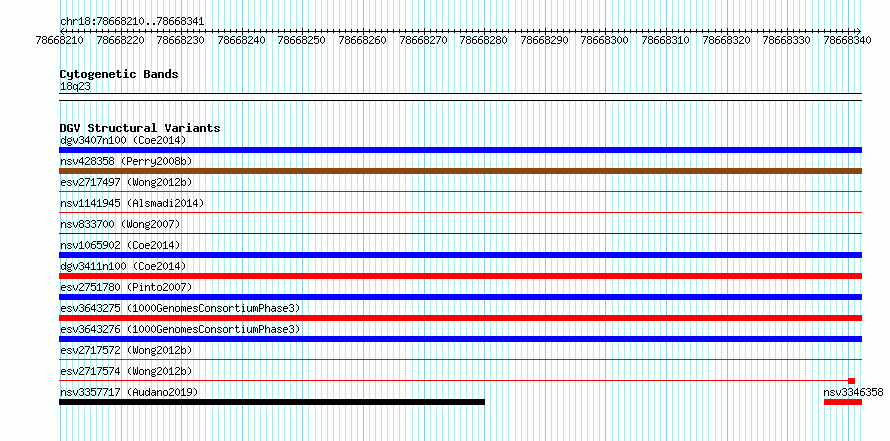Click the nsv3346358 variant label
The image size is (890, 441).
click(853, 392)
